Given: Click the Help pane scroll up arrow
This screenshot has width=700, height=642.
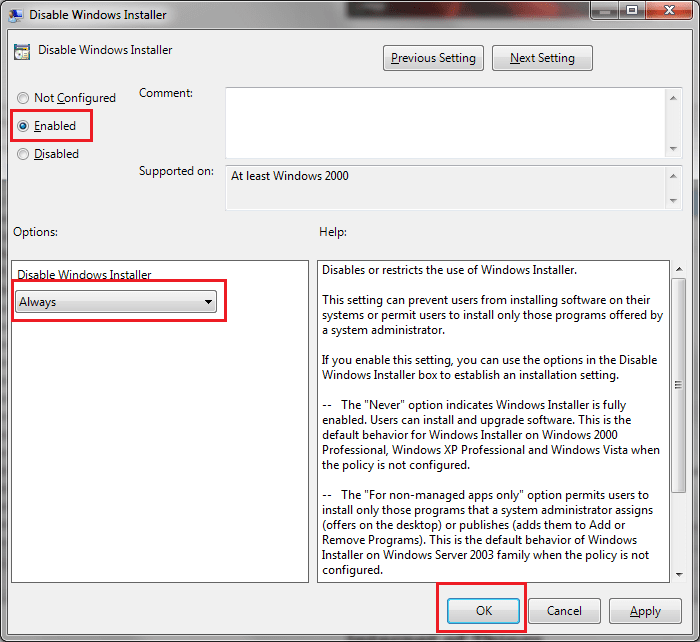Looking at the screenshot, I should point(679,269).
